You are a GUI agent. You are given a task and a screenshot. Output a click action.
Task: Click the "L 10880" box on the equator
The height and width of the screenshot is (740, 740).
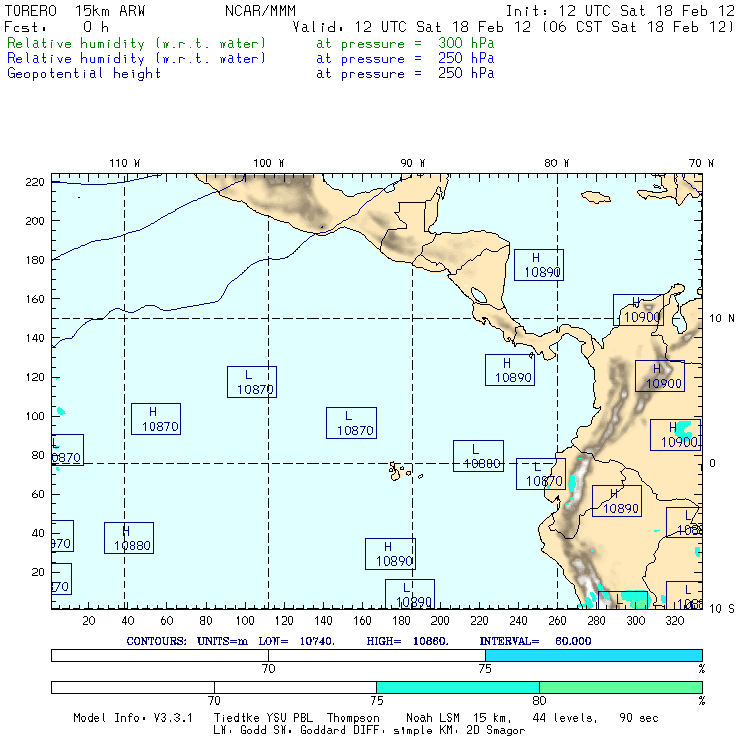[478, 456]
